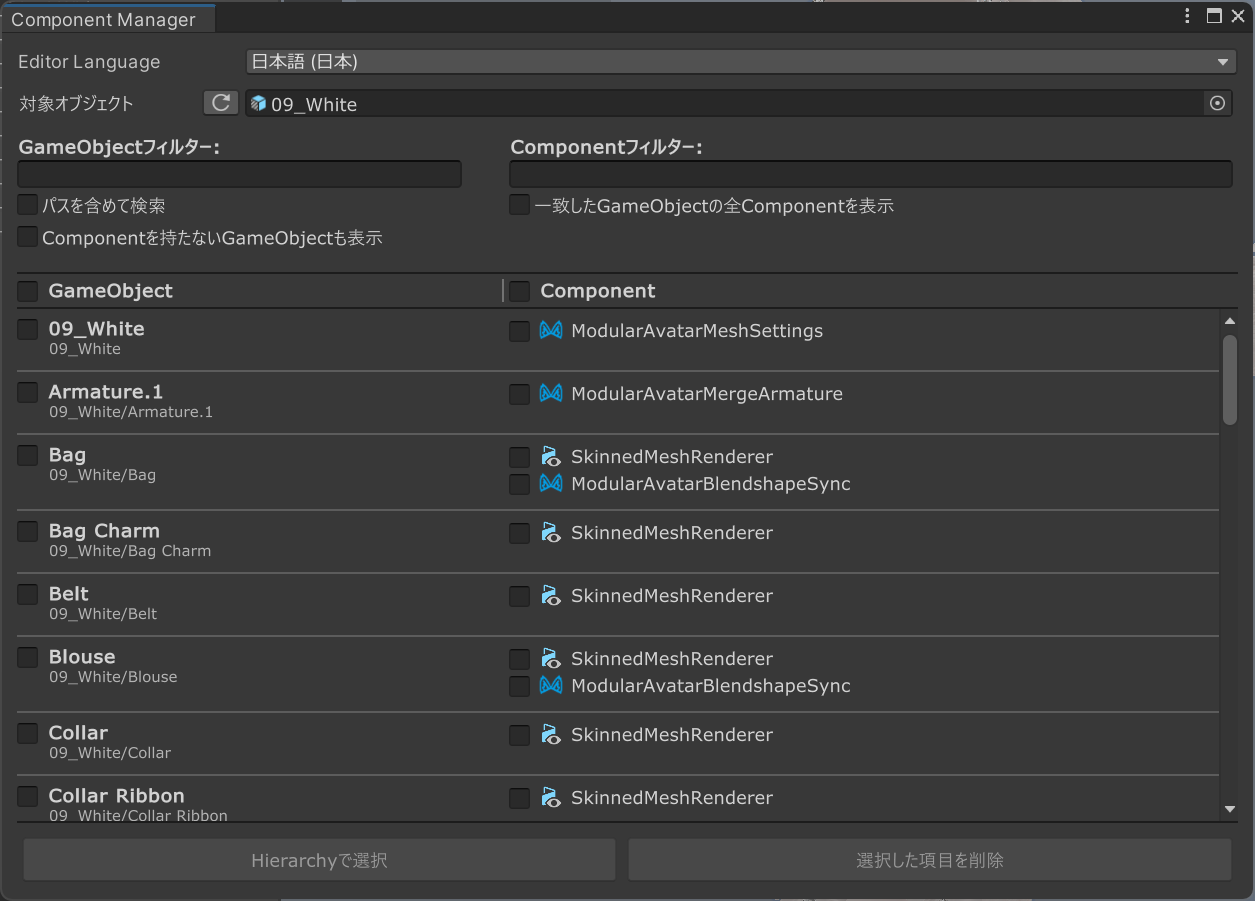Check Bag Charm's SkinnedMeshRenderer checkbox

(519, 533)
